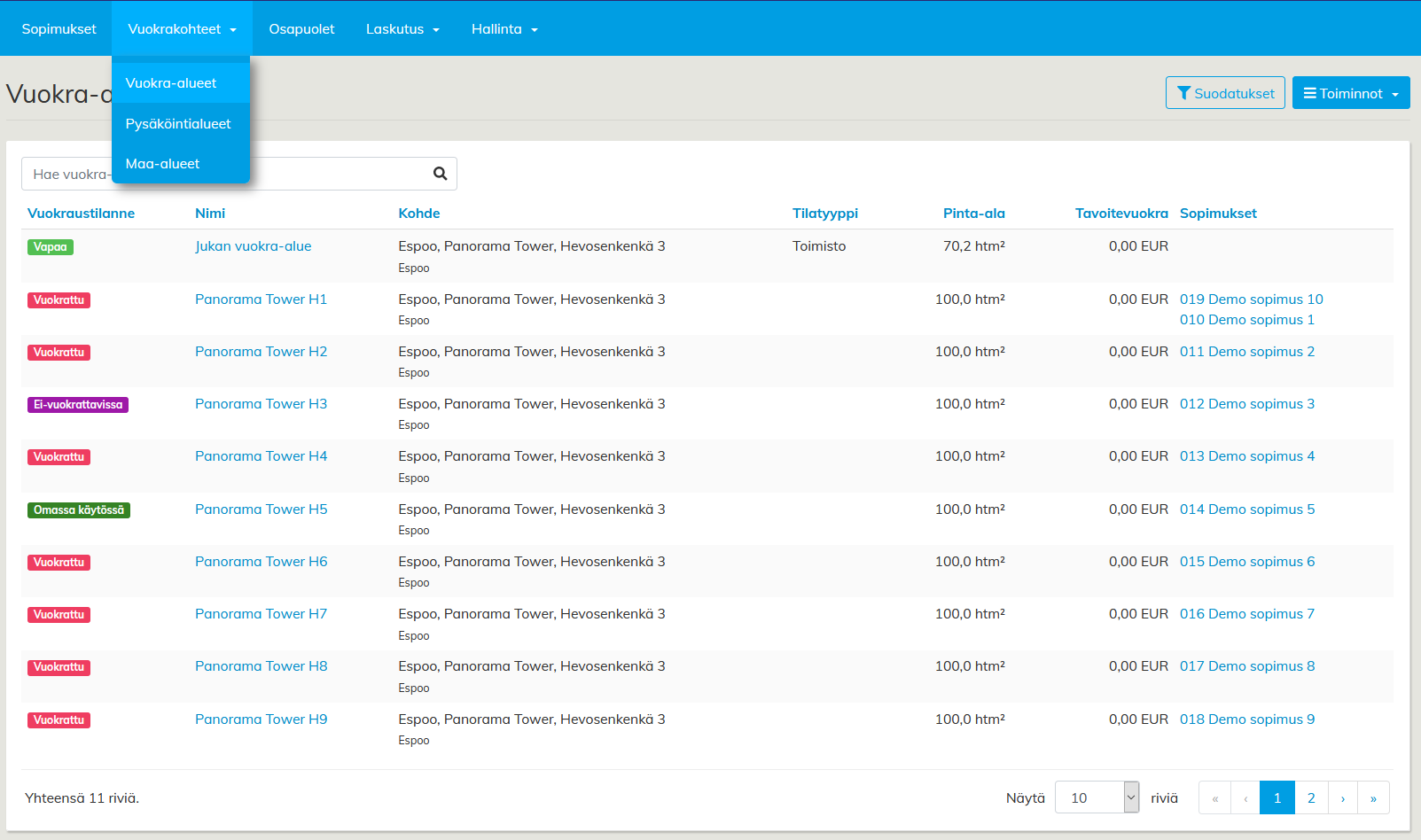Open the Osapuolet navigation item
The image size is (1421, 840).
pyautogui.click(x=301, y=29)
